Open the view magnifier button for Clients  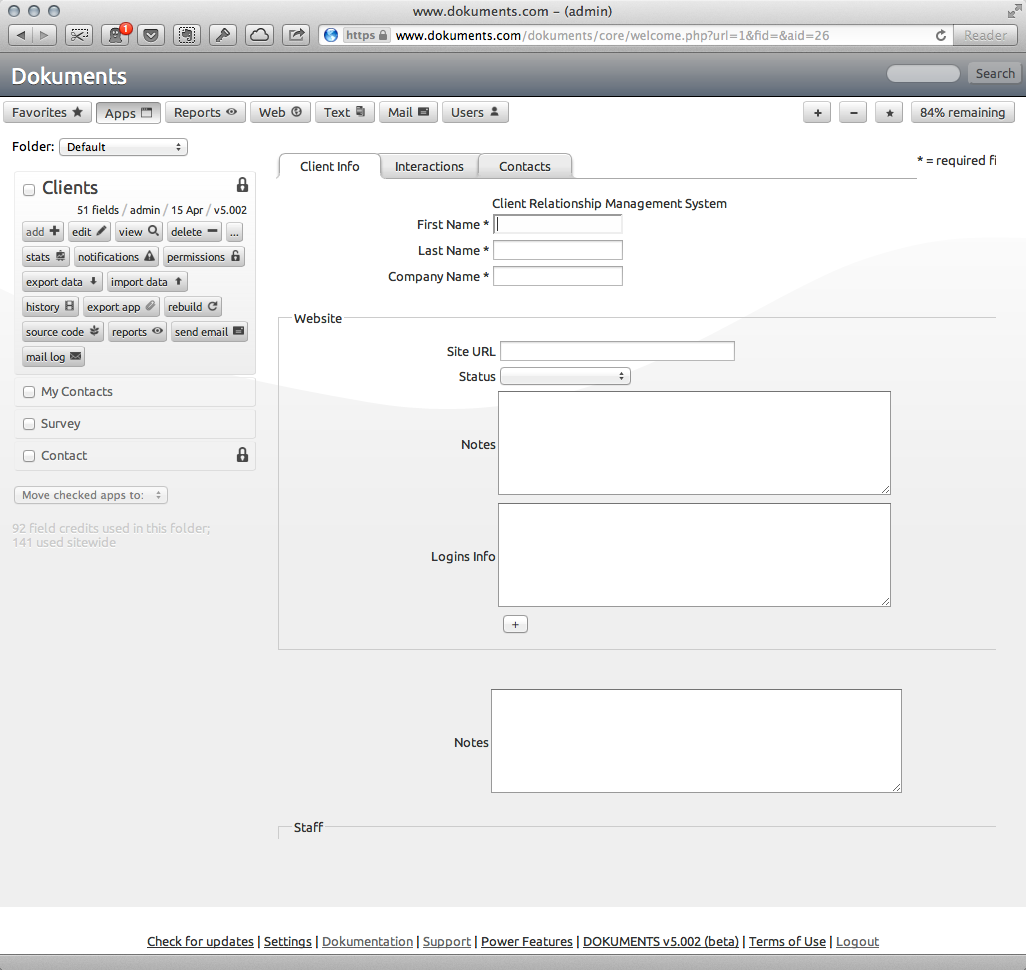point(139,232)
